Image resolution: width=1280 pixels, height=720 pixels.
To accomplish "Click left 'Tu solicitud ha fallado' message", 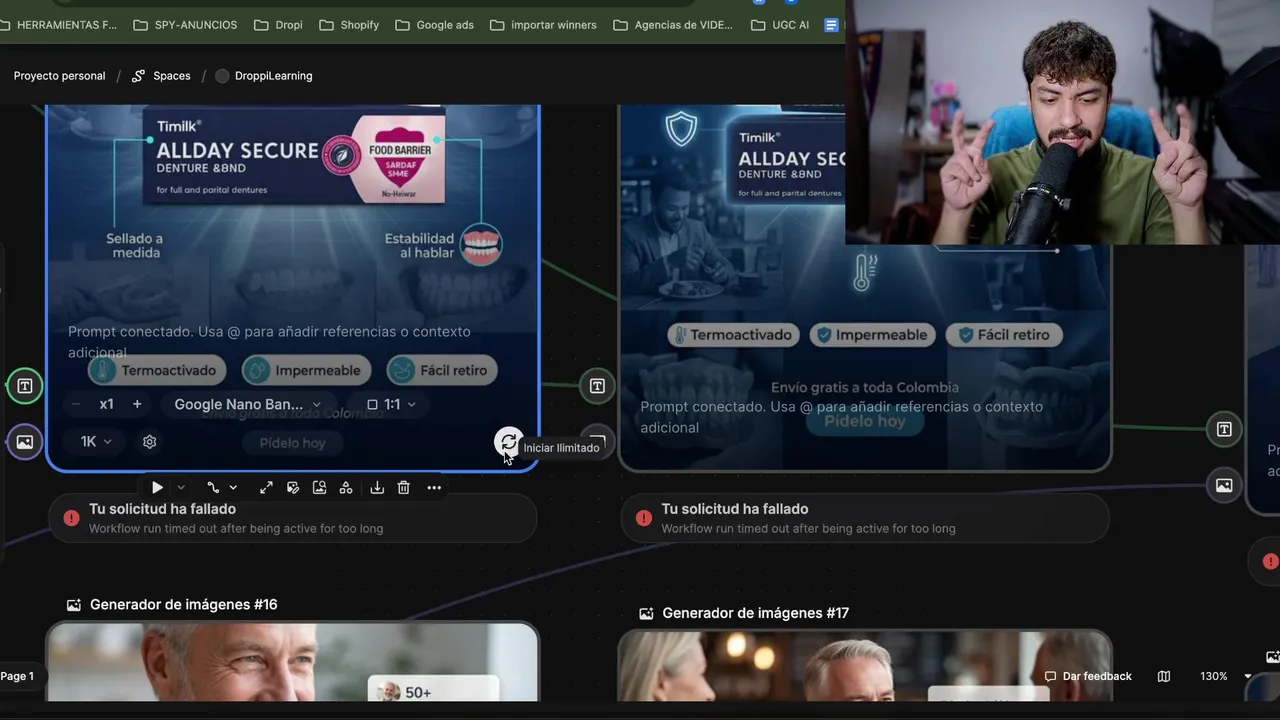I will point(162,509).
